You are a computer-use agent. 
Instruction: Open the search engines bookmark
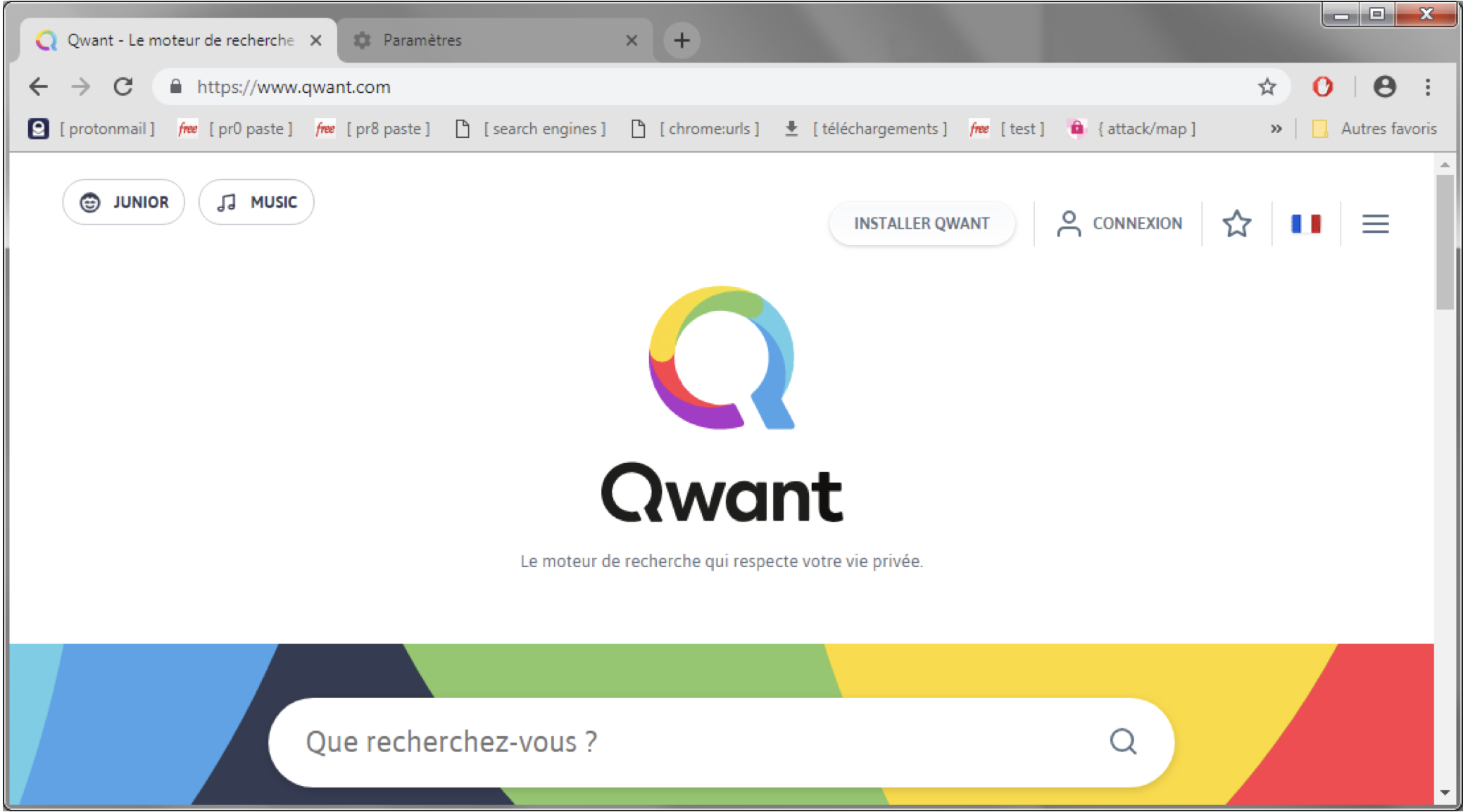(530, 129)
